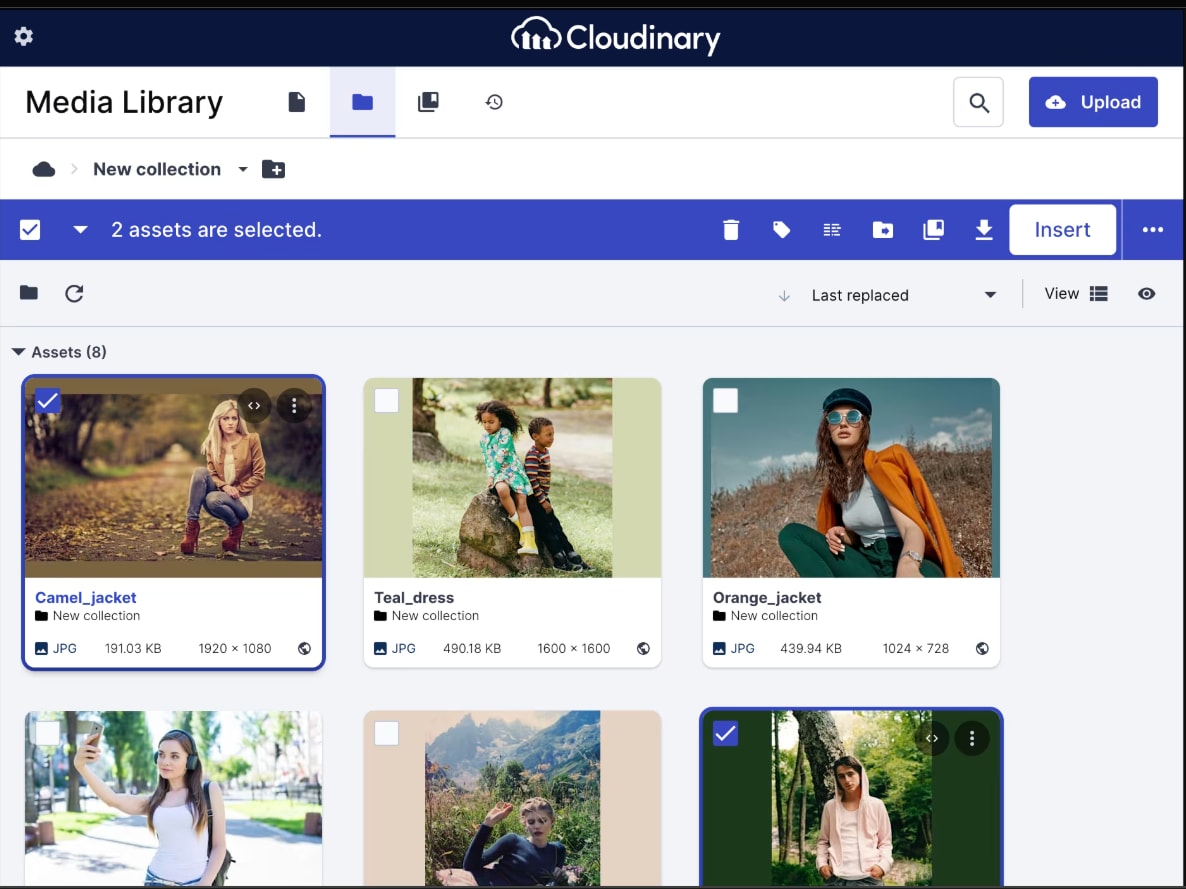Click the Upload button
This screenshot has height=889, width=1186.
pyautogui.click(x=1093, y=102)
